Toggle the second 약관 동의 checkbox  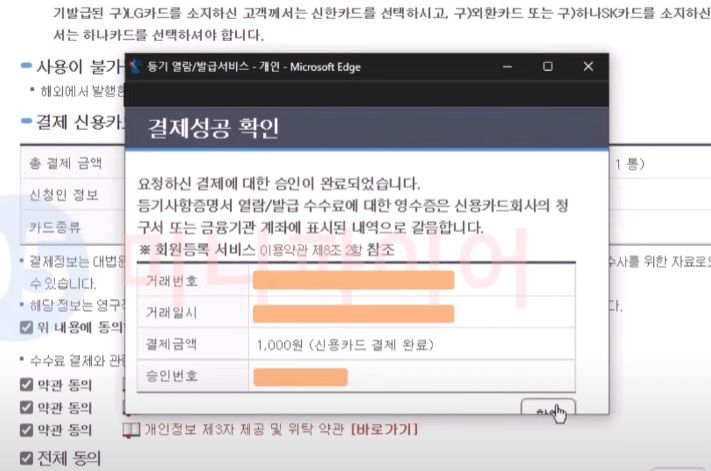coord(26,407)
